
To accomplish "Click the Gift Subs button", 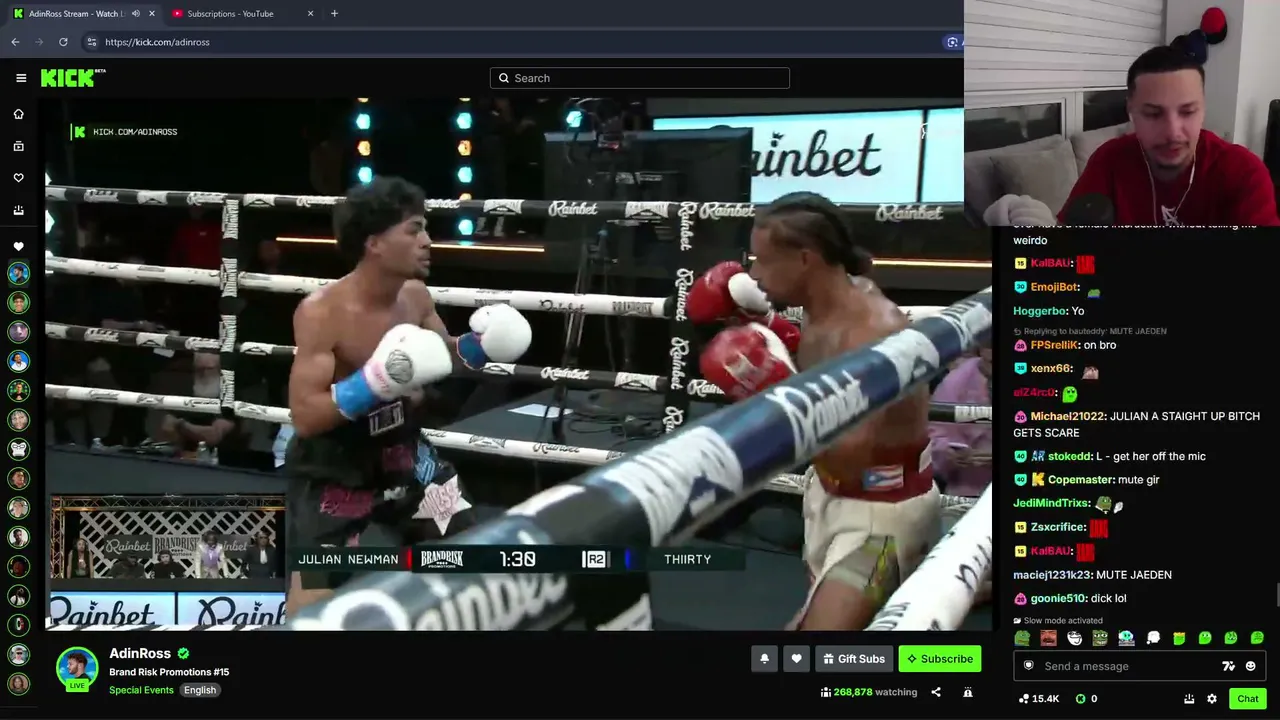I will [x=854, y=659].
